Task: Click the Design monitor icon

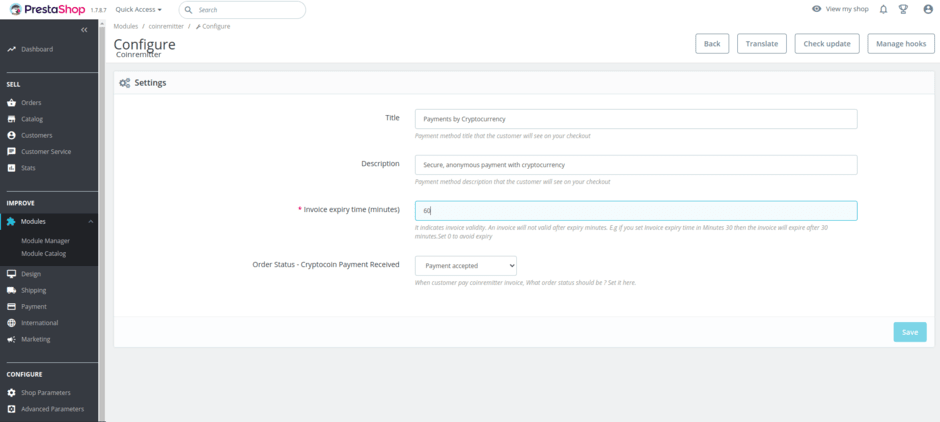Action: 11,274
